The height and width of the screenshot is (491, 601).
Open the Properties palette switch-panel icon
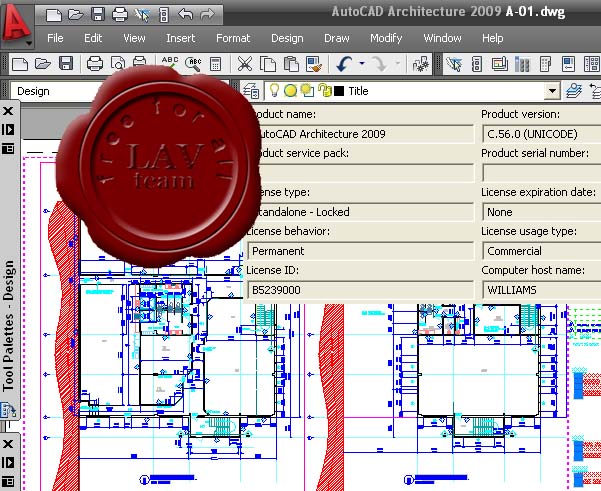(x=476, y=64)
